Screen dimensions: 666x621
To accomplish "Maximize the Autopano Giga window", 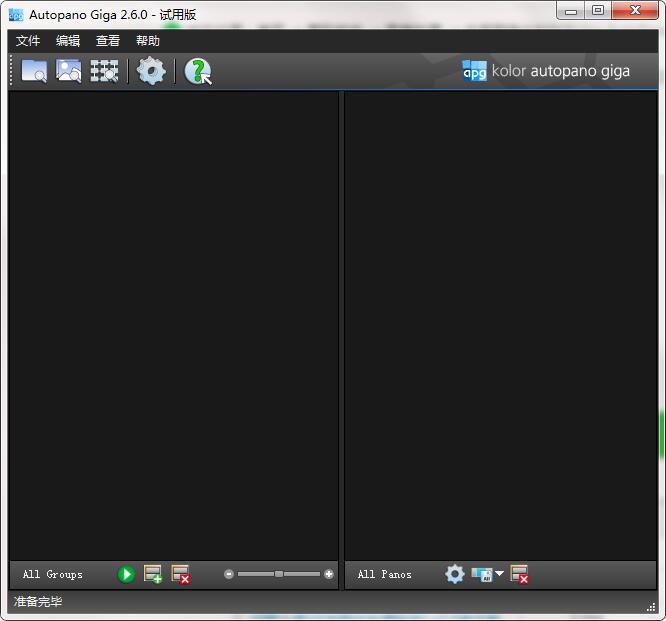I will (598, 11).
